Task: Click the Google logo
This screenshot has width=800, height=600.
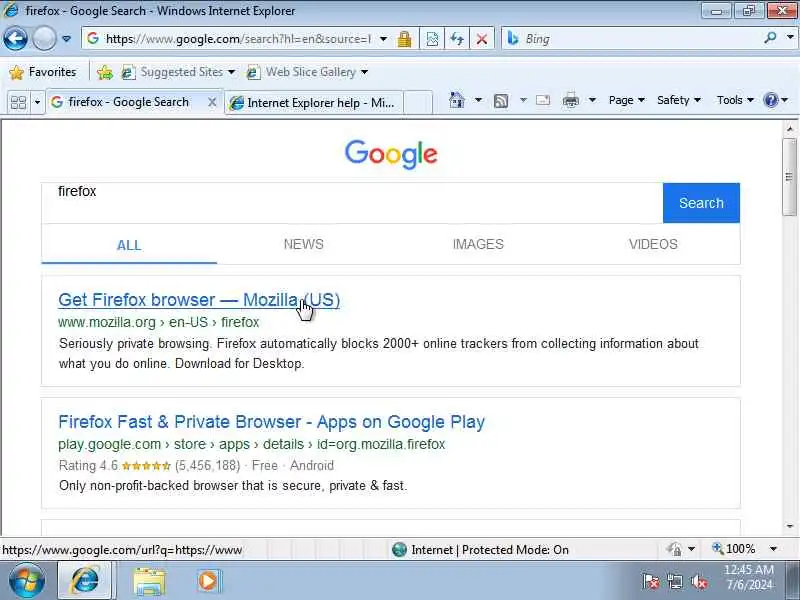Action: [x=391, y=154]
